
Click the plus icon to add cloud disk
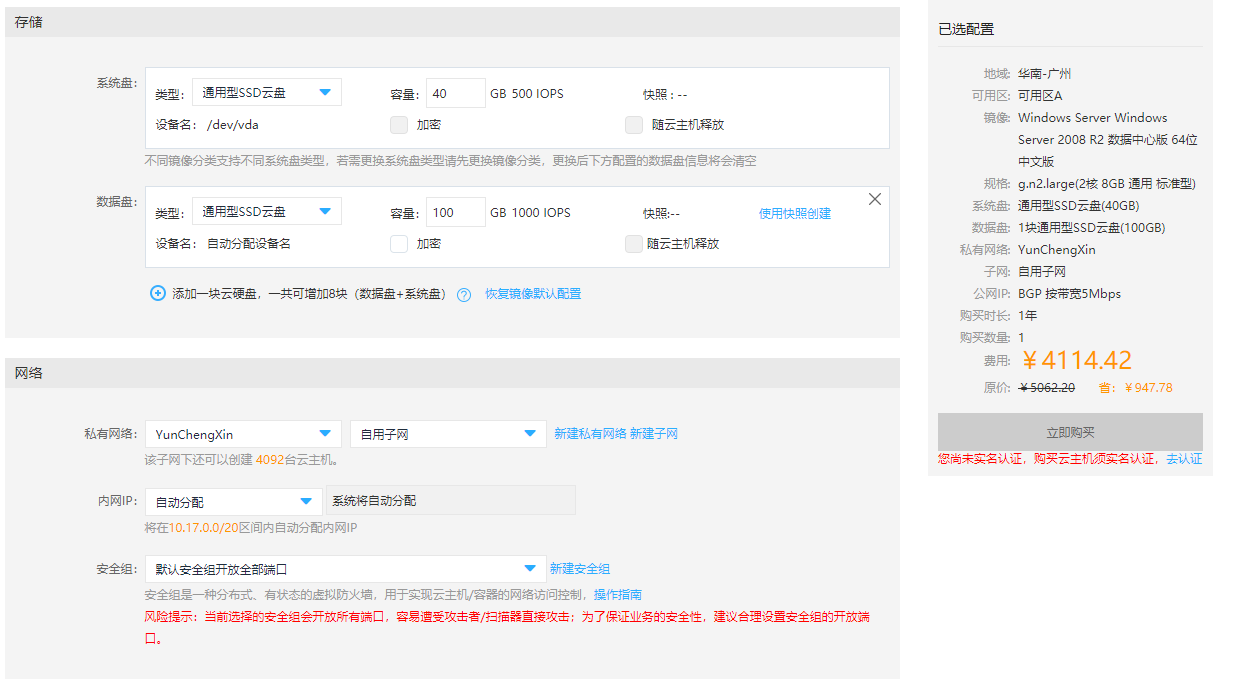(x=157, y=293)
